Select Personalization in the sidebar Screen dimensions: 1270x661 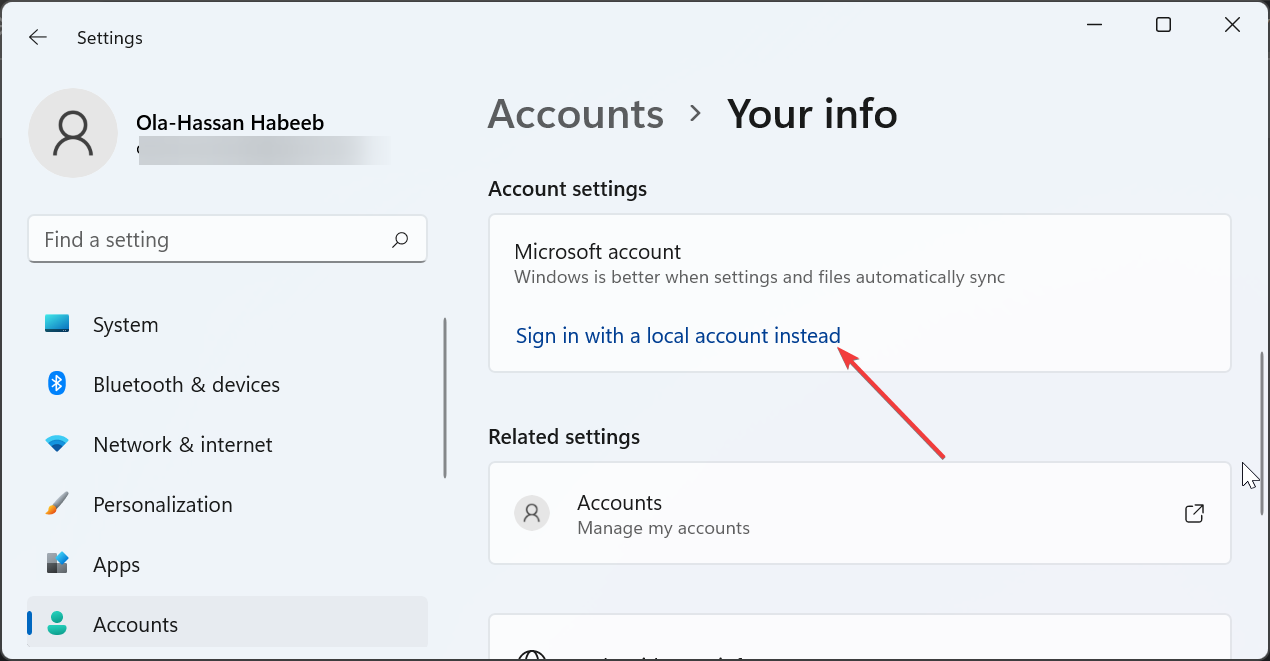[x=162, y=505]
